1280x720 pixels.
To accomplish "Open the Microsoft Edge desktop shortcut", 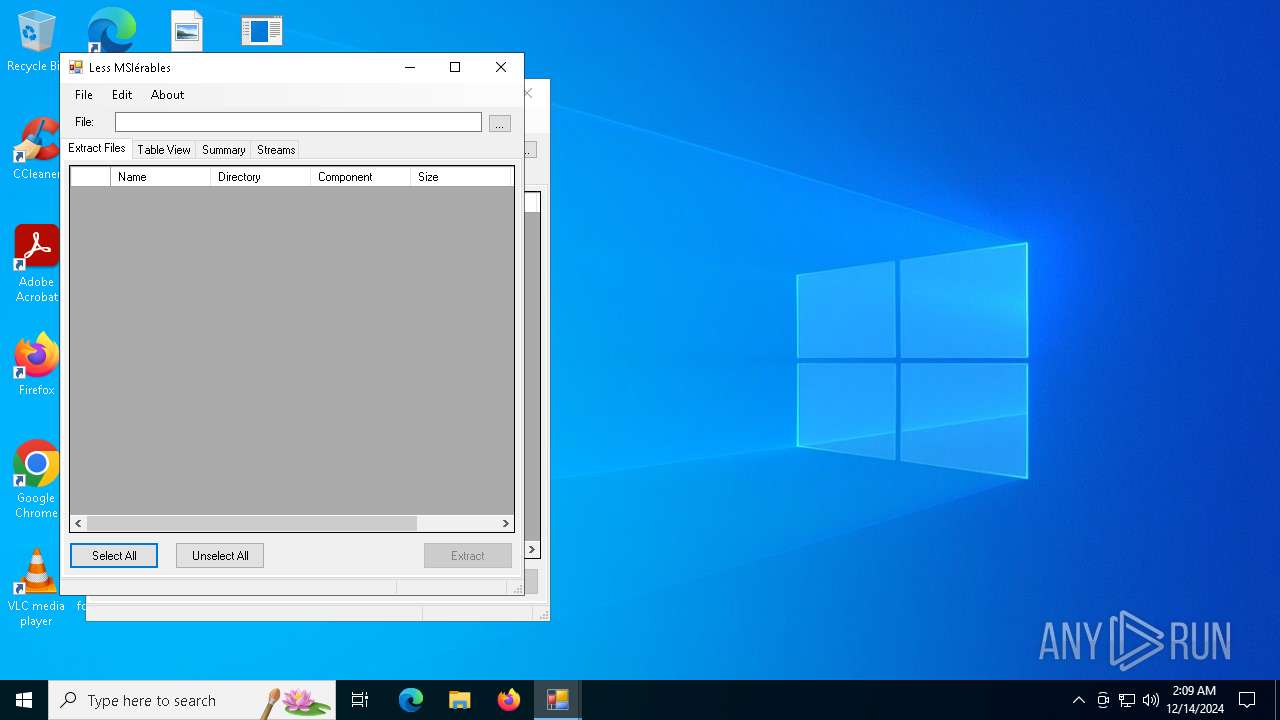I will coord(111,30).
